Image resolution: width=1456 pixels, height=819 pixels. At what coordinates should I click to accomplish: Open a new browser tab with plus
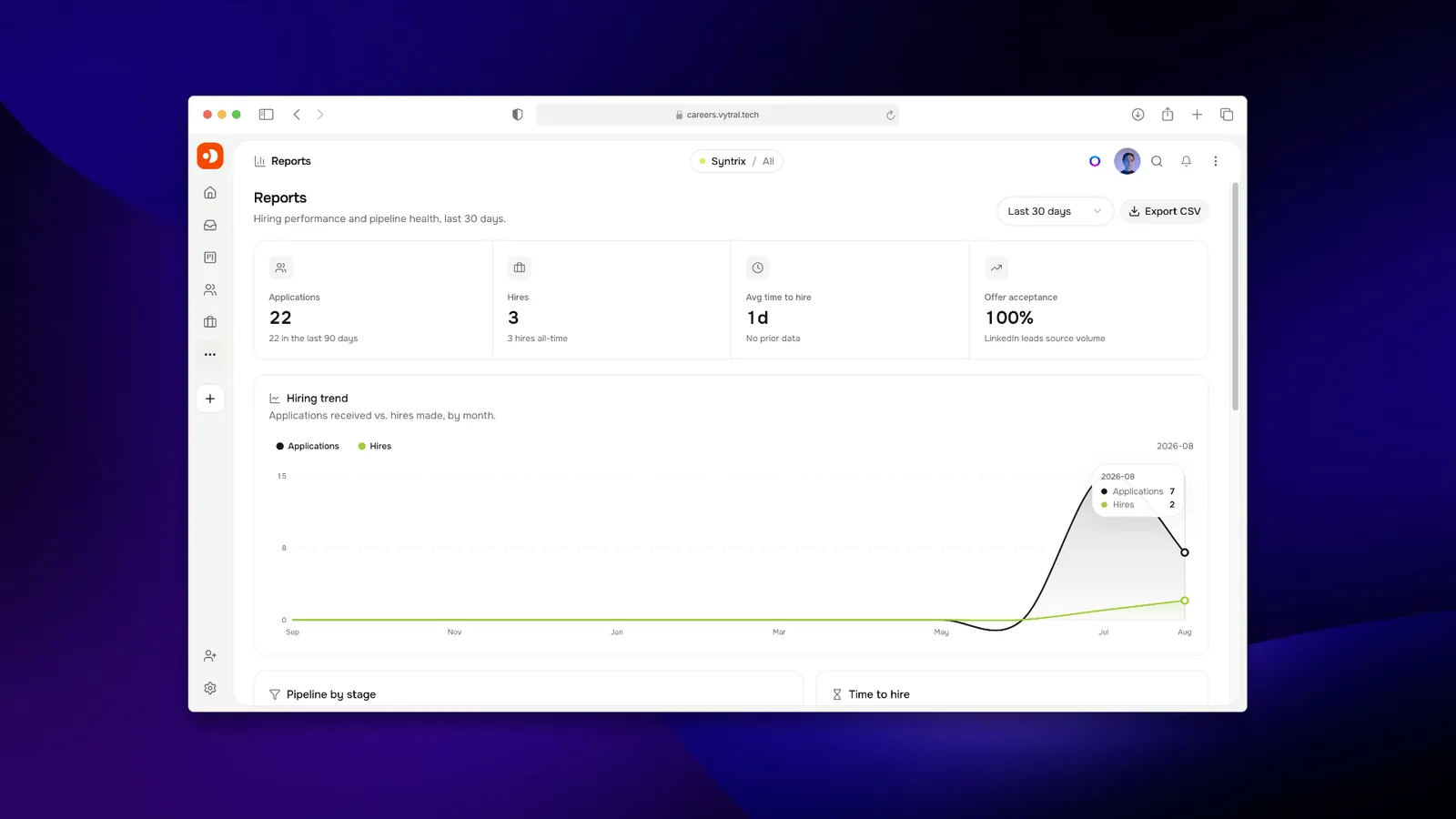1197,115
